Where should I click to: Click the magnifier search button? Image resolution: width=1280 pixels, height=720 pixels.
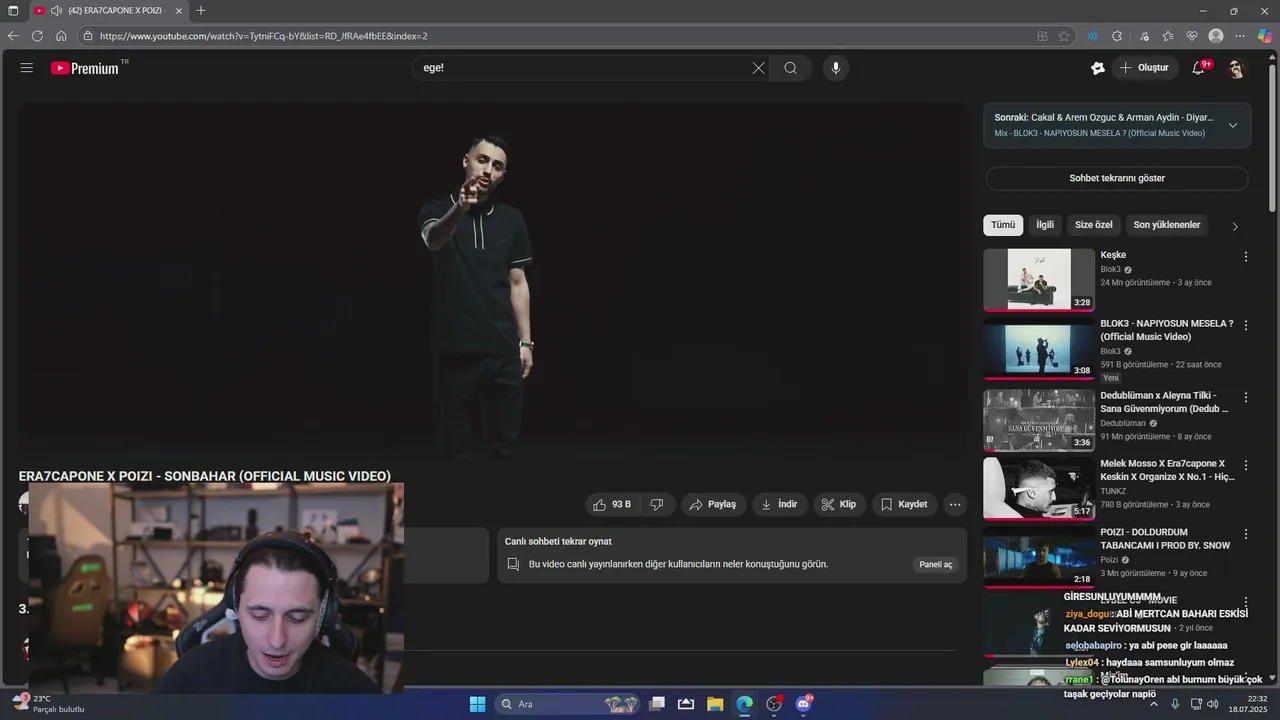(x=790, y=68)
